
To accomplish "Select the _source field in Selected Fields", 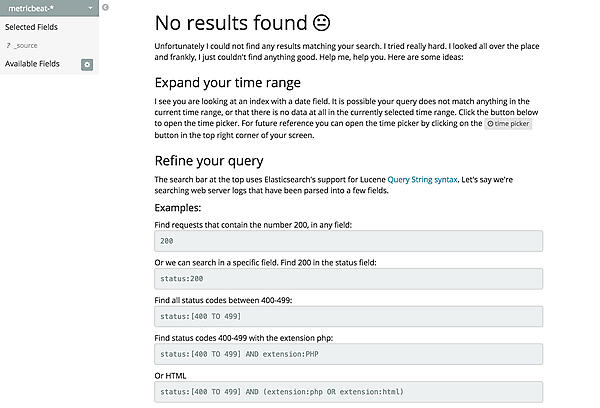I will pyautogui.click(x=27, y=46).
